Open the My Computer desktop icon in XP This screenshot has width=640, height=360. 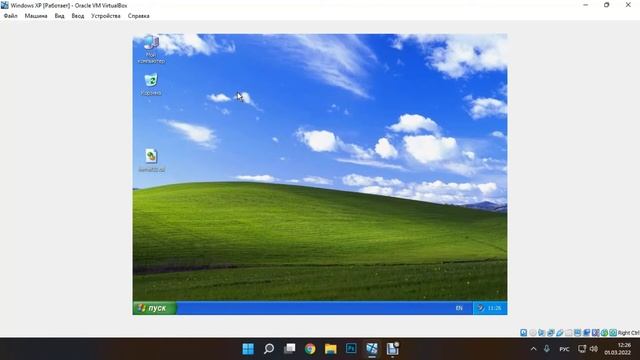click(x=151, y=48)
